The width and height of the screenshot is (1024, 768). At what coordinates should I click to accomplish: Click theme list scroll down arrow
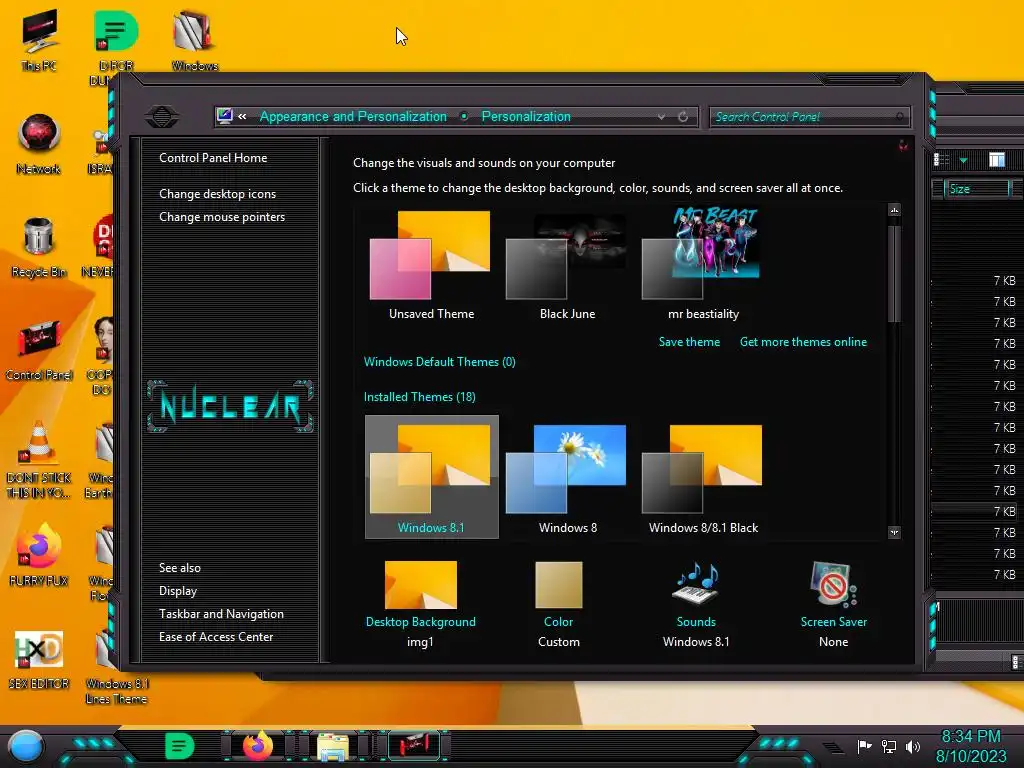(x=894, y=532)
